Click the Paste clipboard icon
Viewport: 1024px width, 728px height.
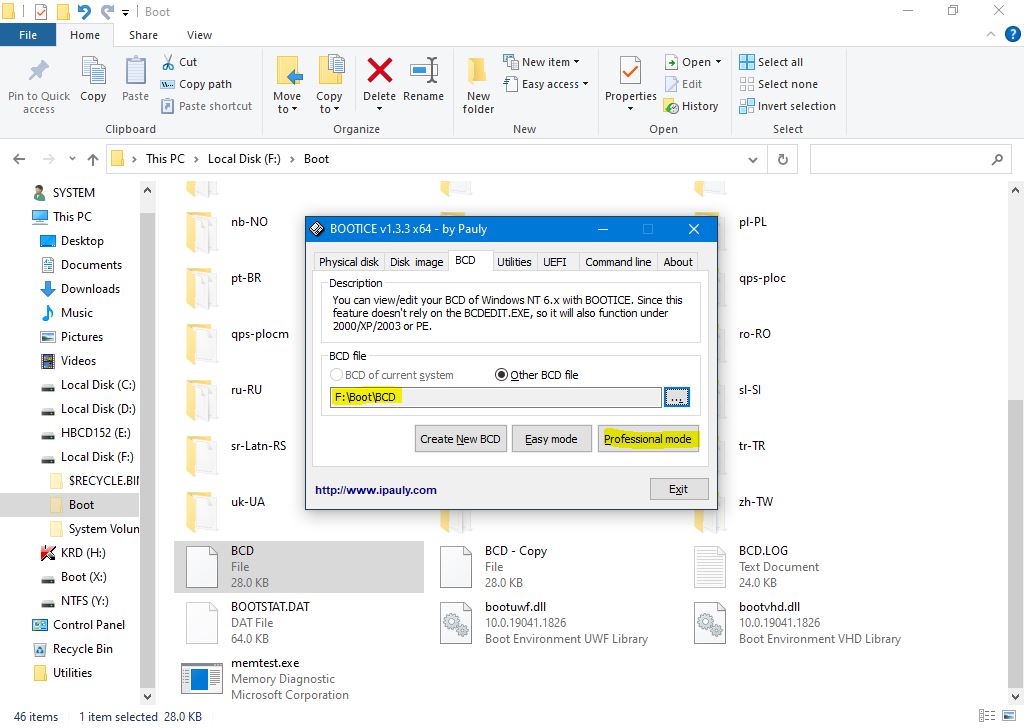135,72
